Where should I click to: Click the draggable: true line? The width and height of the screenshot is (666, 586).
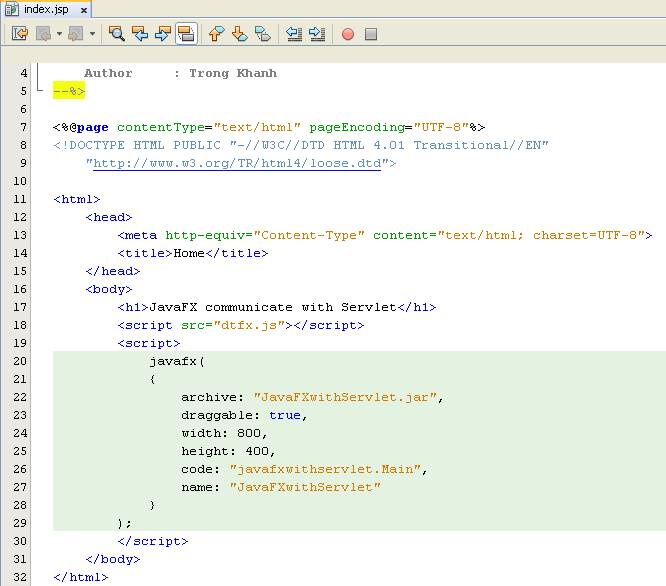(x=245, y=415)
